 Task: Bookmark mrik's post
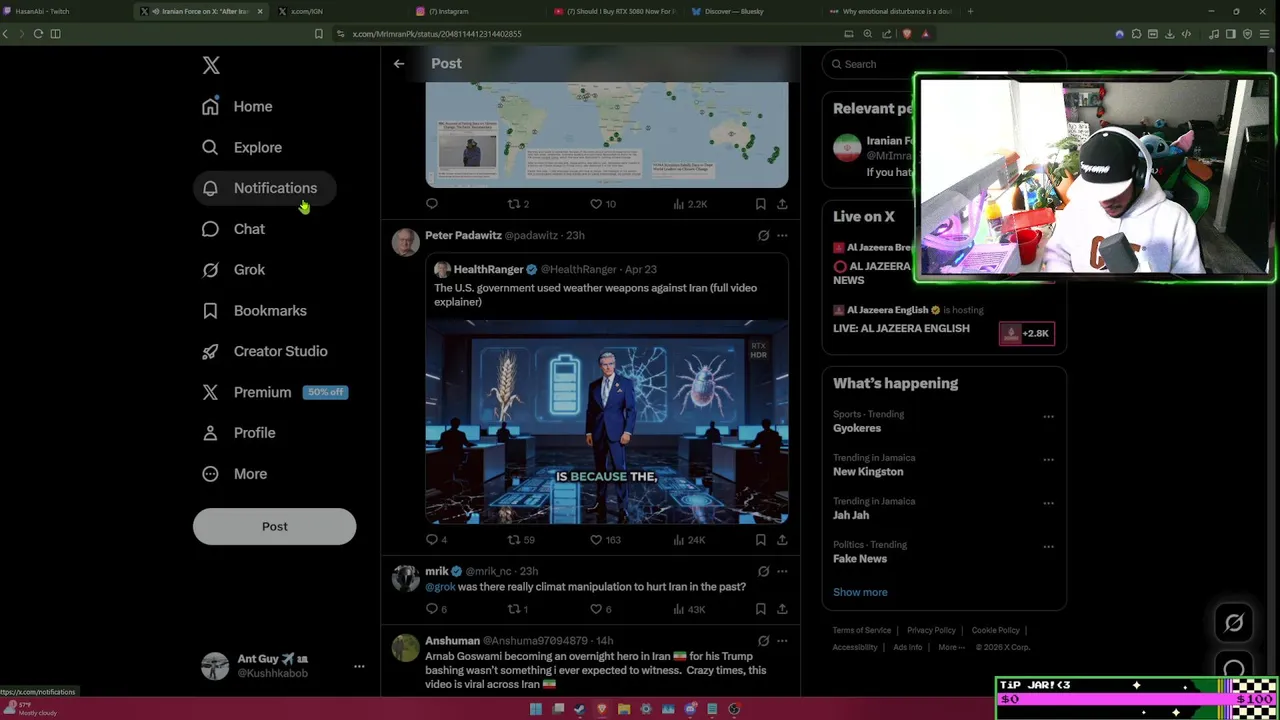(x=760, y=609)
